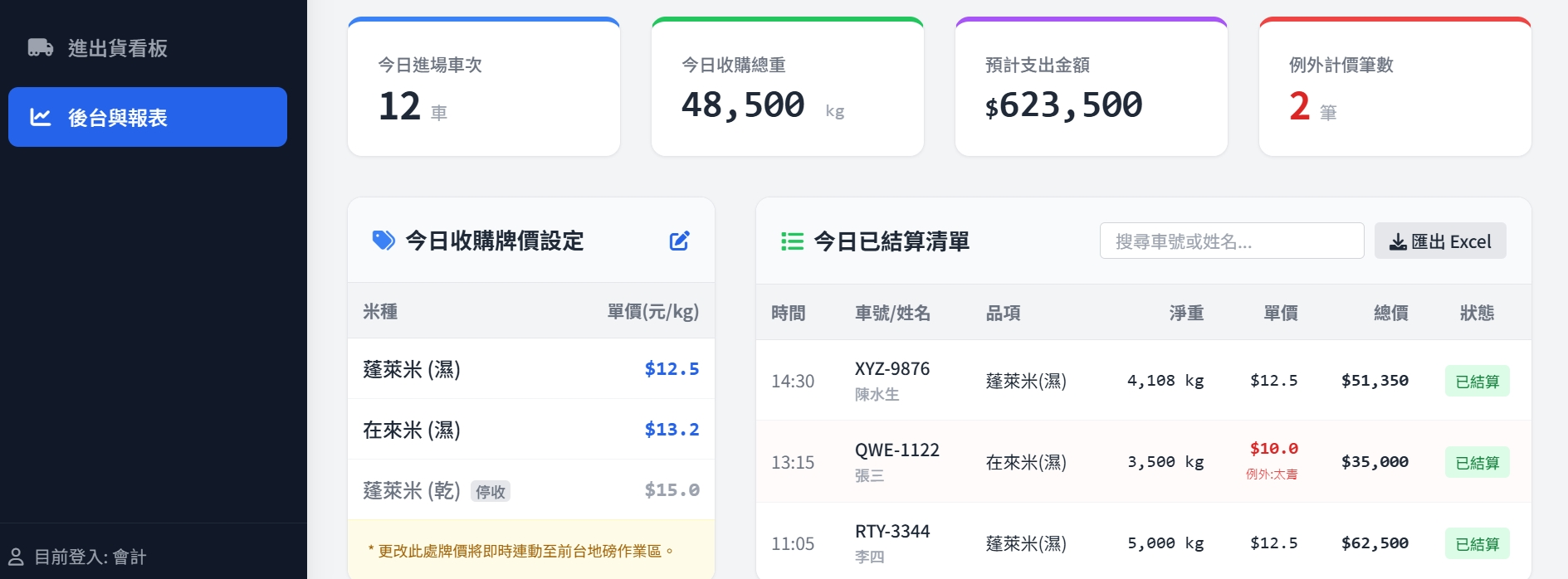Click the 總價 column header

tap(1391, 313)
